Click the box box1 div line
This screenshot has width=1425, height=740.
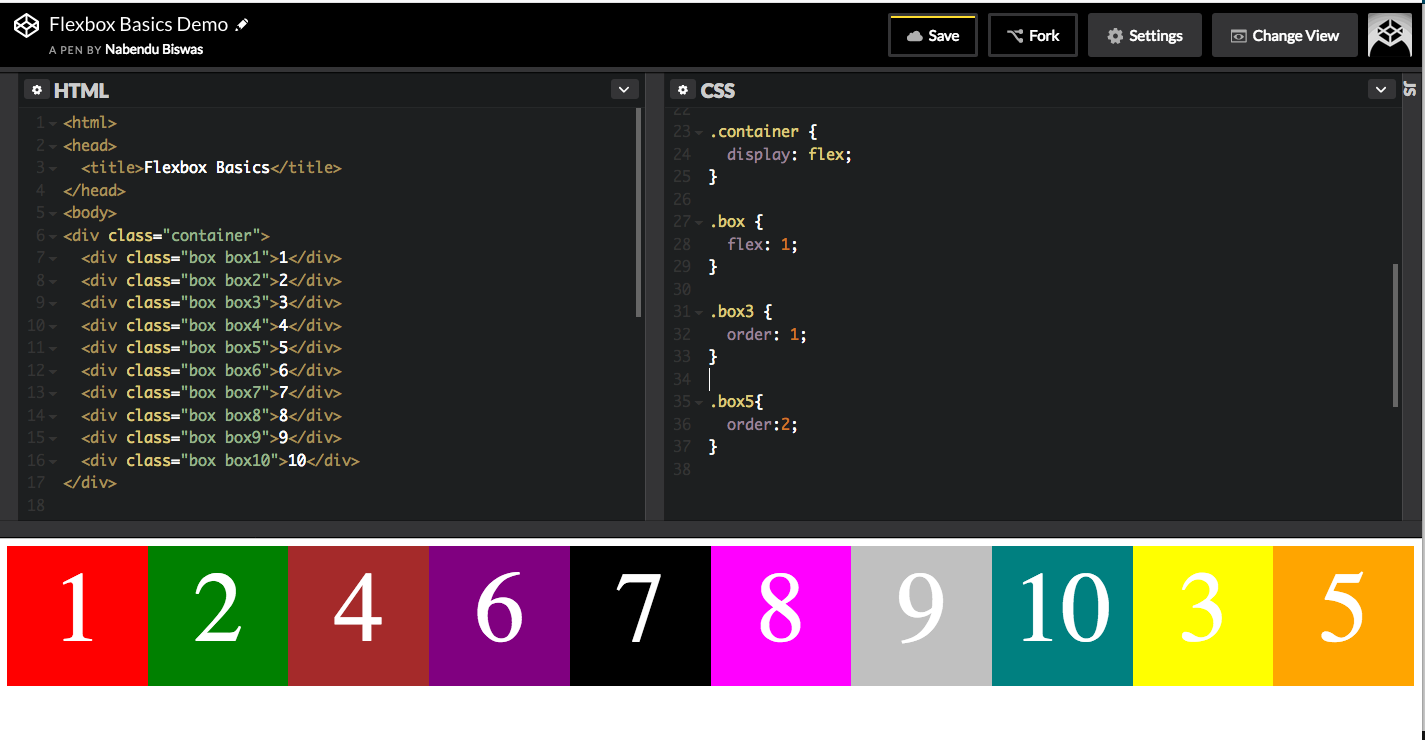tap(211, 258)
